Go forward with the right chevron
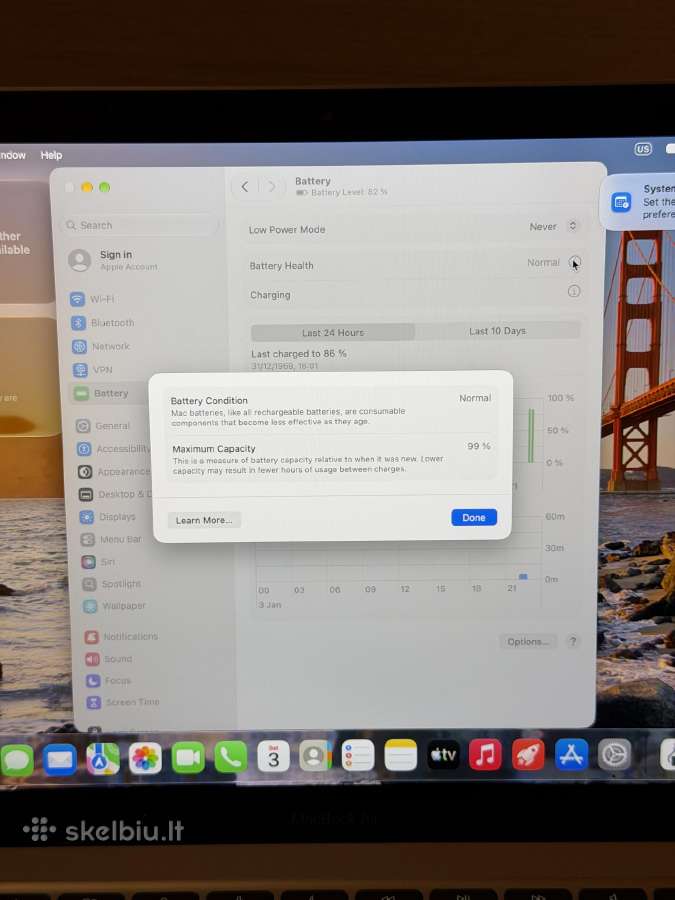This screenshot has width=675, height=900. pyautogui.click(x=272, y=187)
